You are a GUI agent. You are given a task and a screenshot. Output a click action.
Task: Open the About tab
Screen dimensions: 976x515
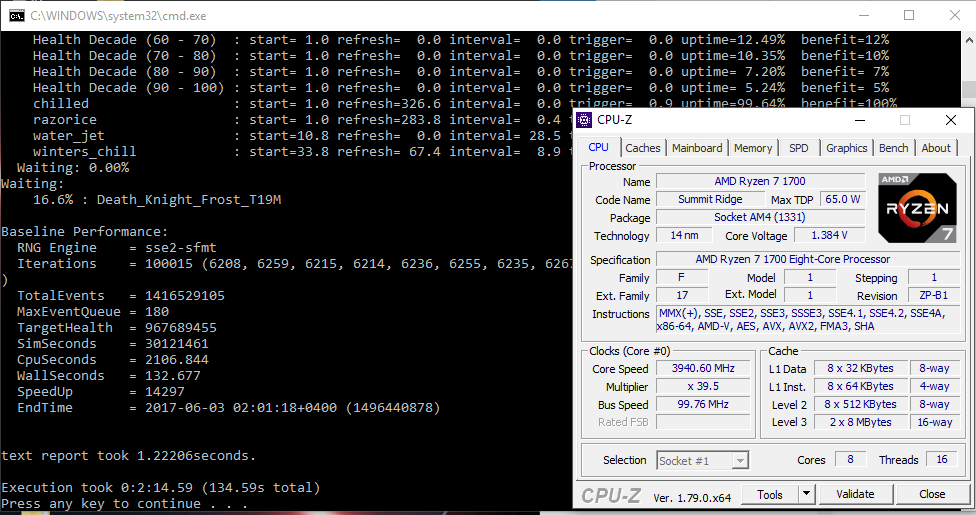[936, 148]
